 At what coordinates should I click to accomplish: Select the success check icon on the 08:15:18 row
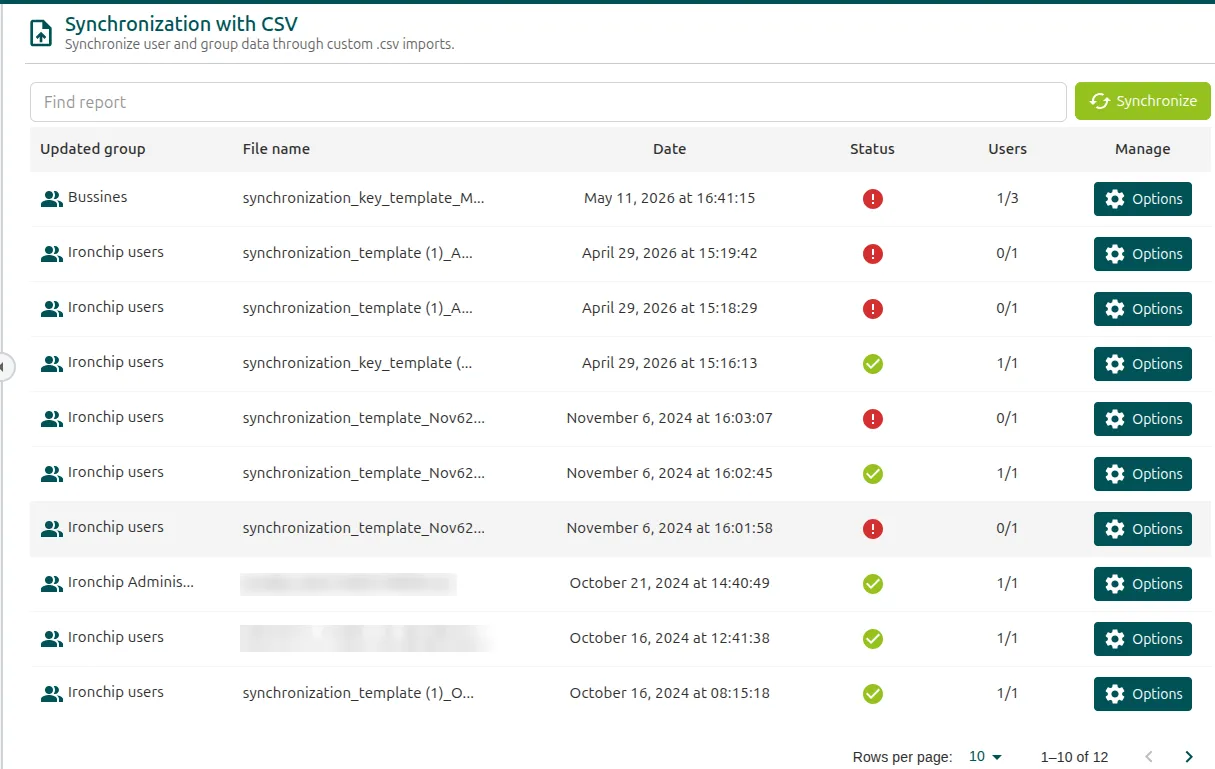pos(873,694)
